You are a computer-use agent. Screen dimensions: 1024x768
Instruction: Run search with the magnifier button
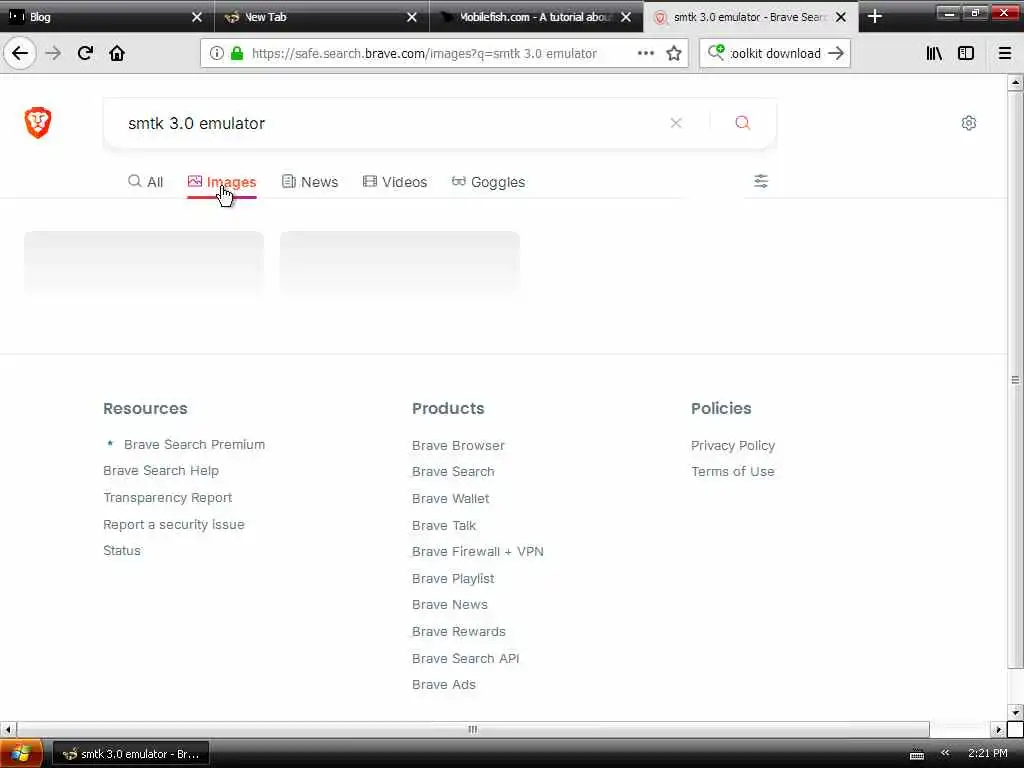click(x=743, y=123)
